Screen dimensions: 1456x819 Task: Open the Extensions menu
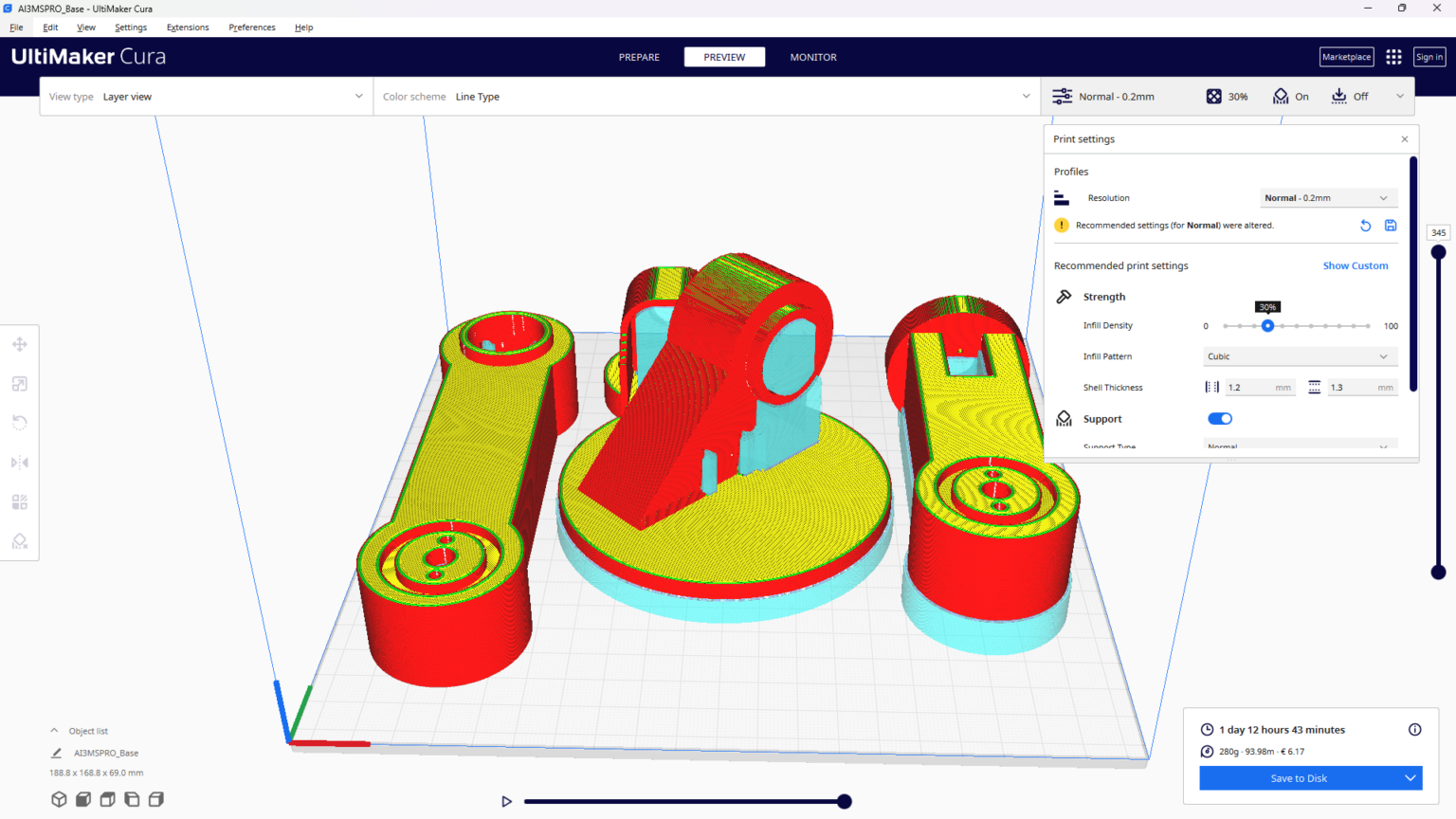(x=187, y=27)
